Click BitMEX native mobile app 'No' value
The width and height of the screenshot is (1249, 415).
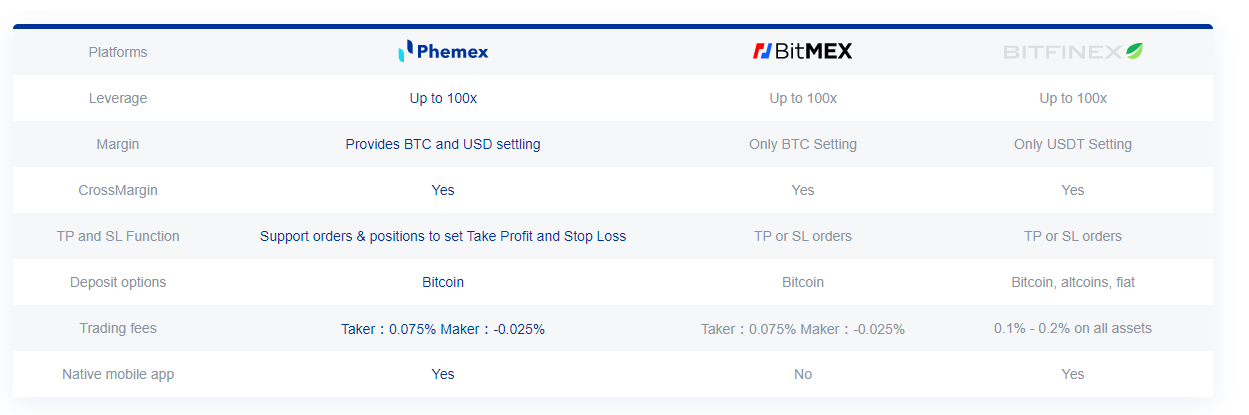803,374
